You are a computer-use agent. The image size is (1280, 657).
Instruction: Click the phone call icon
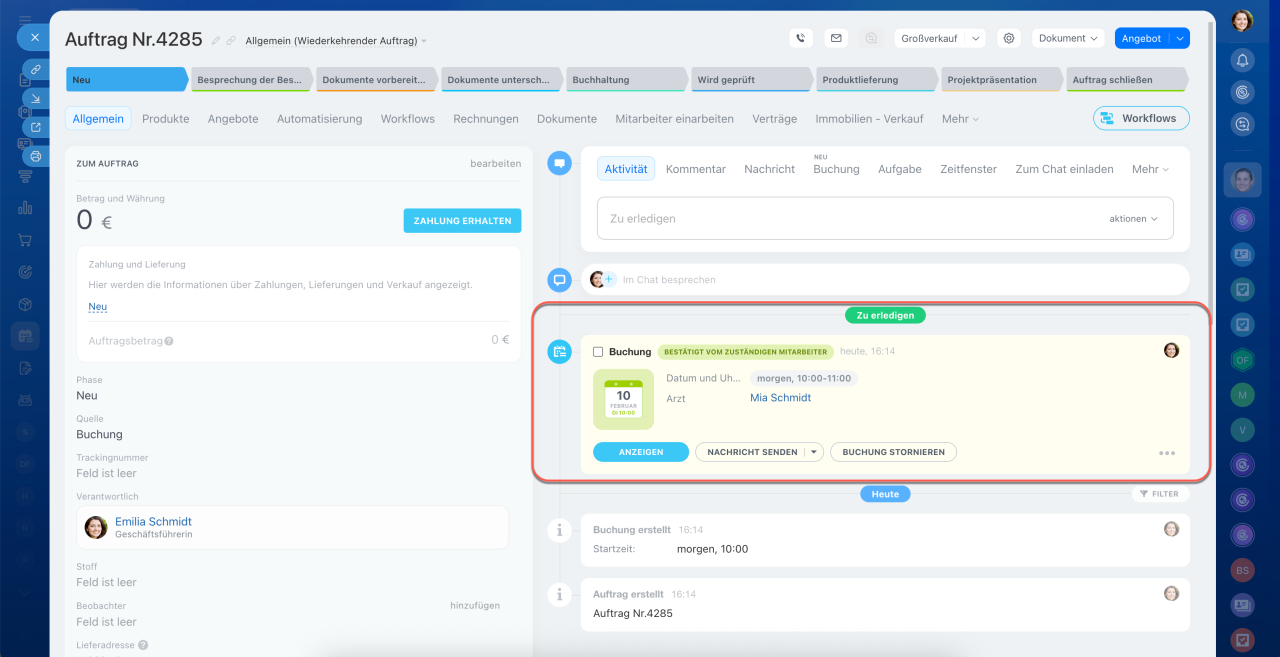(800, 38)
